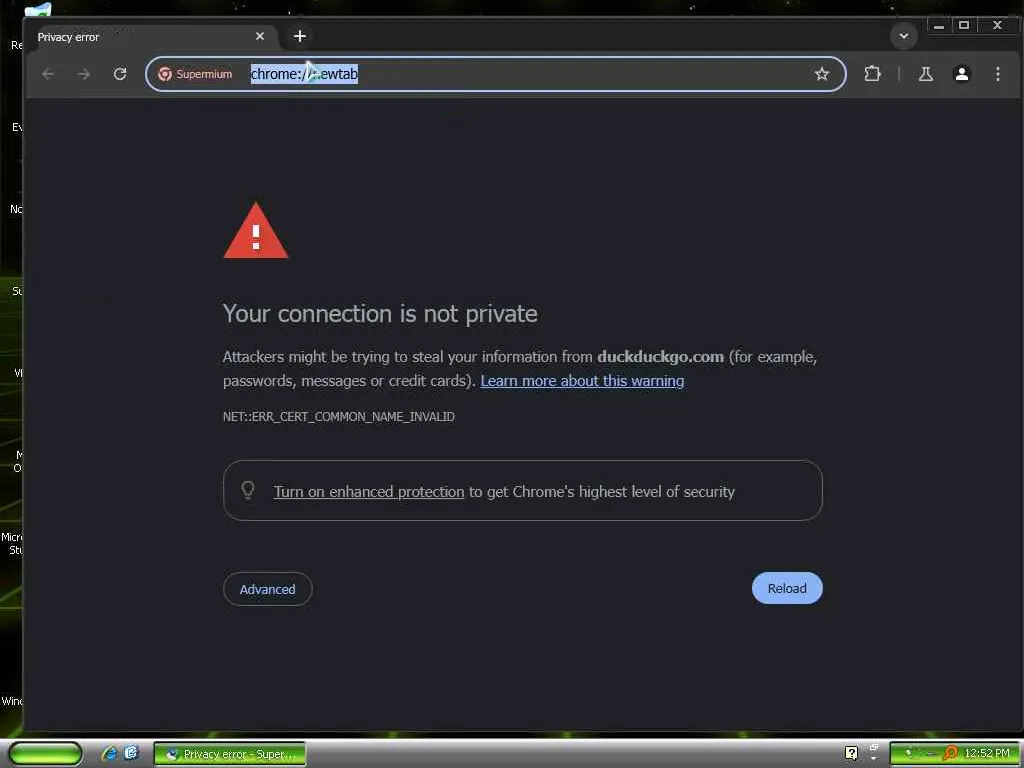Open the Extensions puzzle icon
The image size is (1024, 768).
tap(872, 74)
